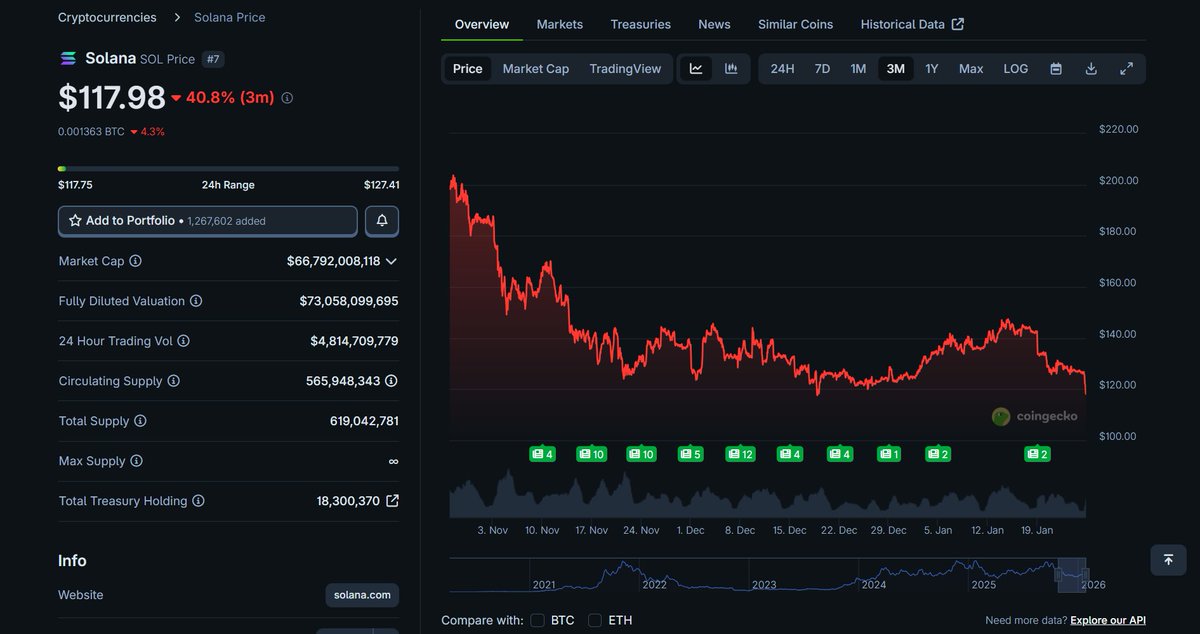
Task: Click the $117.98 price text
Action: coord(111,97)
